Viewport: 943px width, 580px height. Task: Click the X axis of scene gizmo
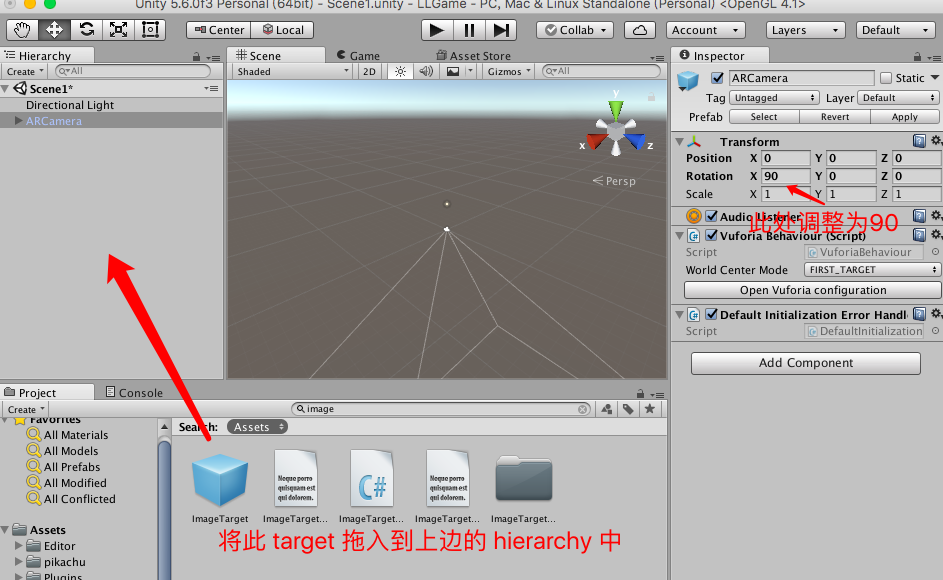point(596,142)
